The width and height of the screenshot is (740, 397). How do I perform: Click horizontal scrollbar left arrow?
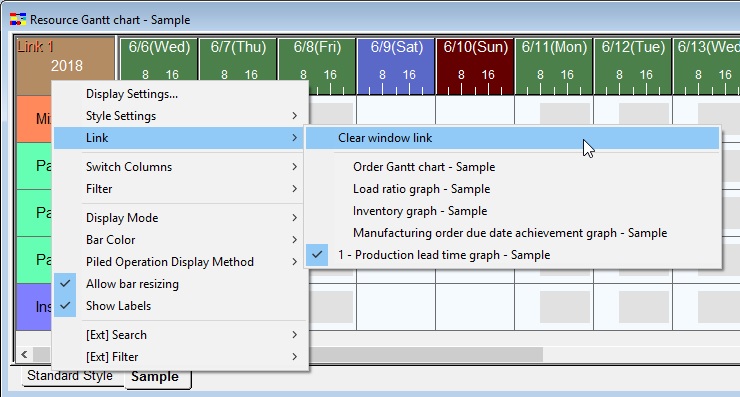point(25,354)
